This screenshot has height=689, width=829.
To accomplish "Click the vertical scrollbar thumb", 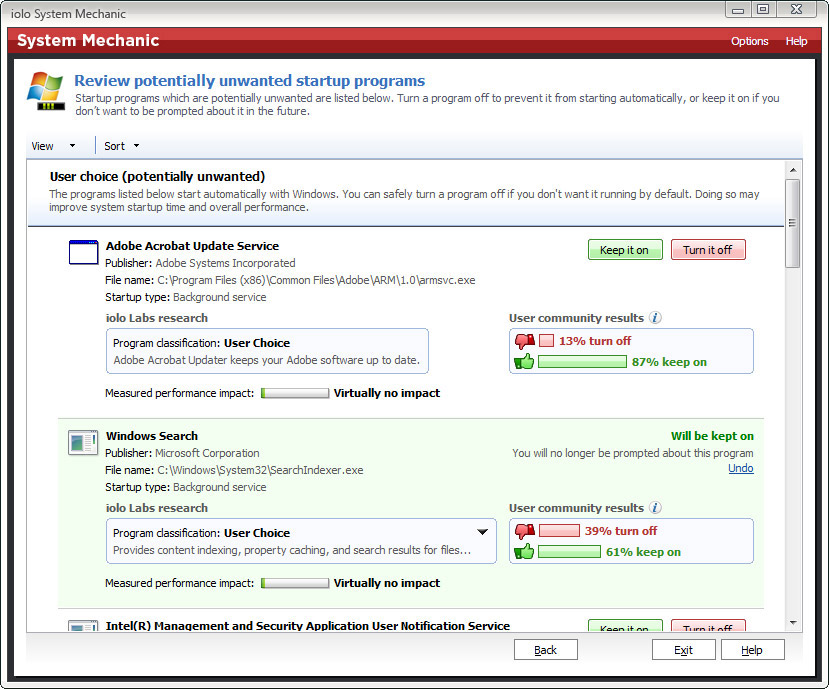I will [x=792, y=223].
